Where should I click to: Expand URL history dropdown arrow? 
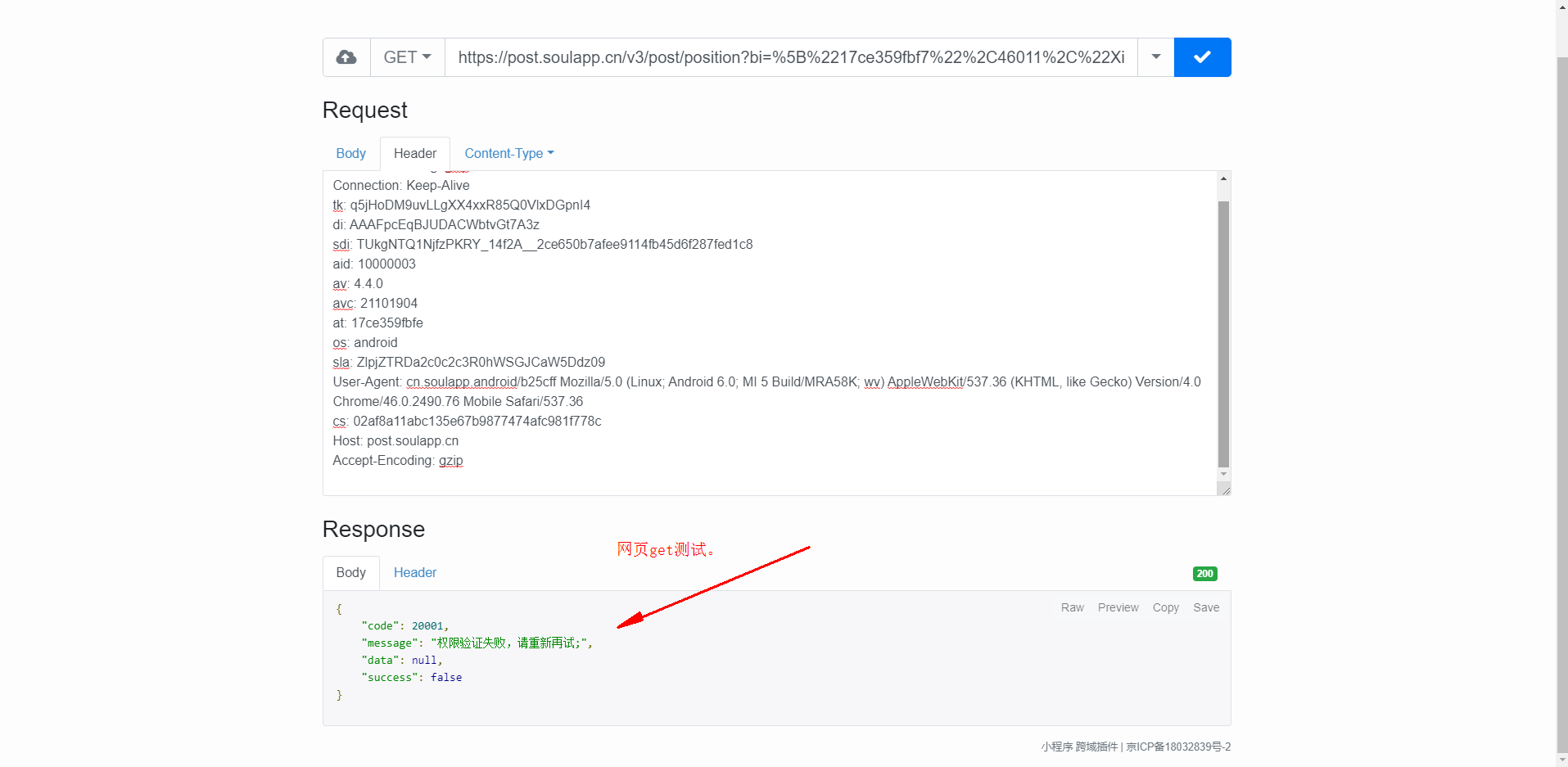(1155, 57)
